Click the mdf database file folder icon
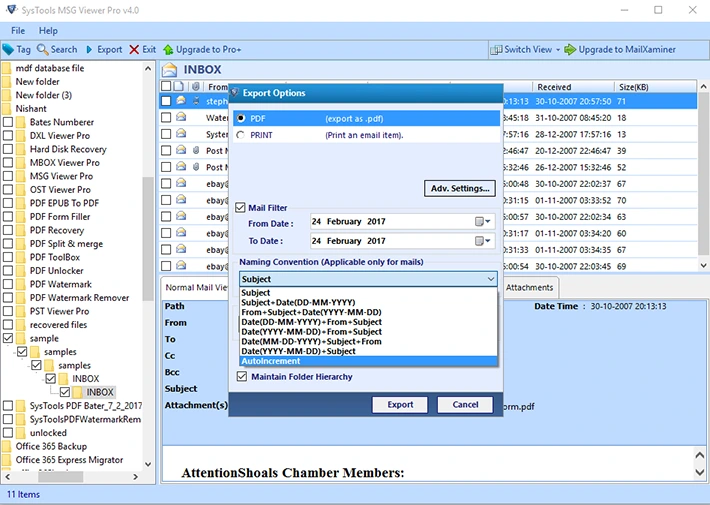Screen dimensions: 710x505 point(6,68)
